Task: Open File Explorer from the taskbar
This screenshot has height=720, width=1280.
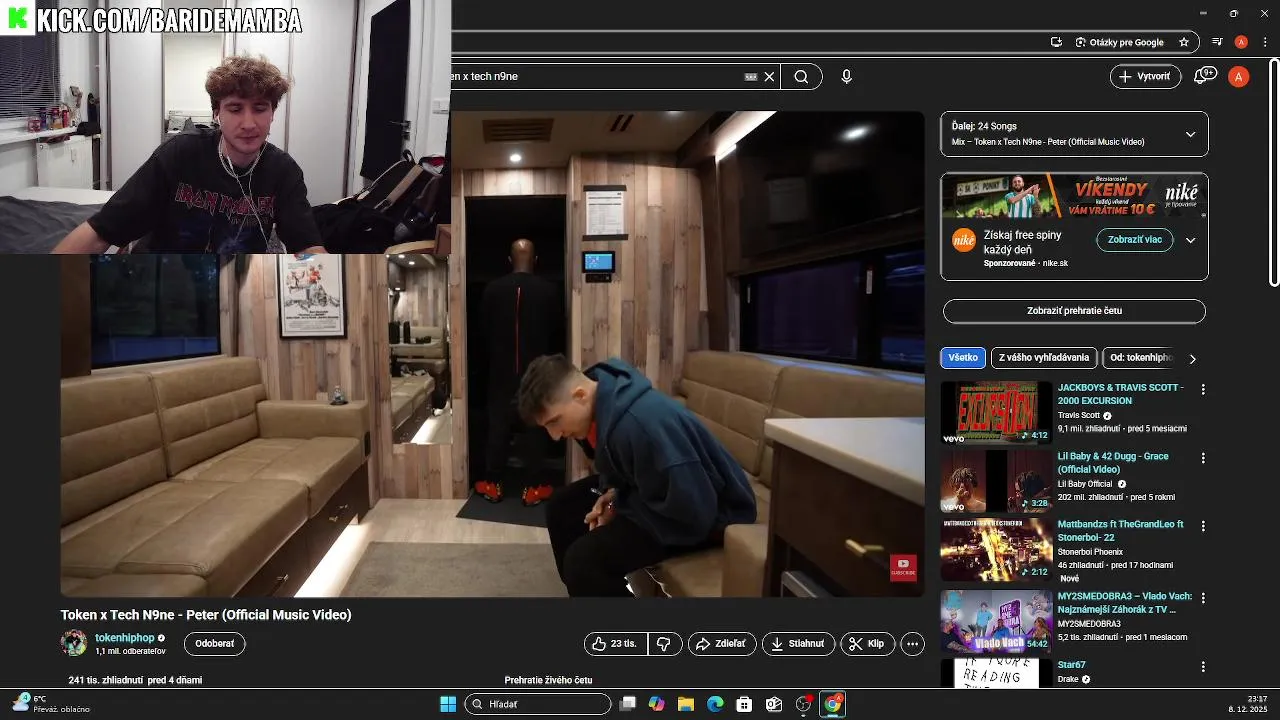Action: pos(686,704)
